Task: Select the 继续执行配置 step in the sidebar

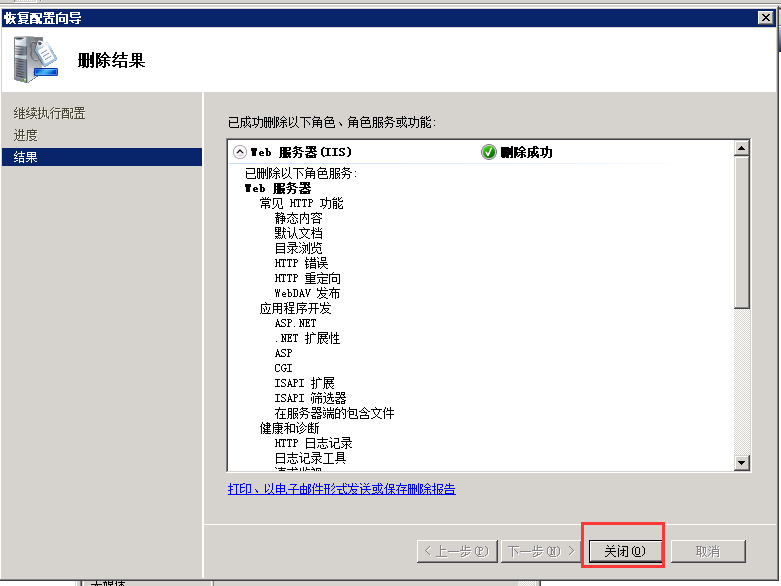Action: (50, 113)
